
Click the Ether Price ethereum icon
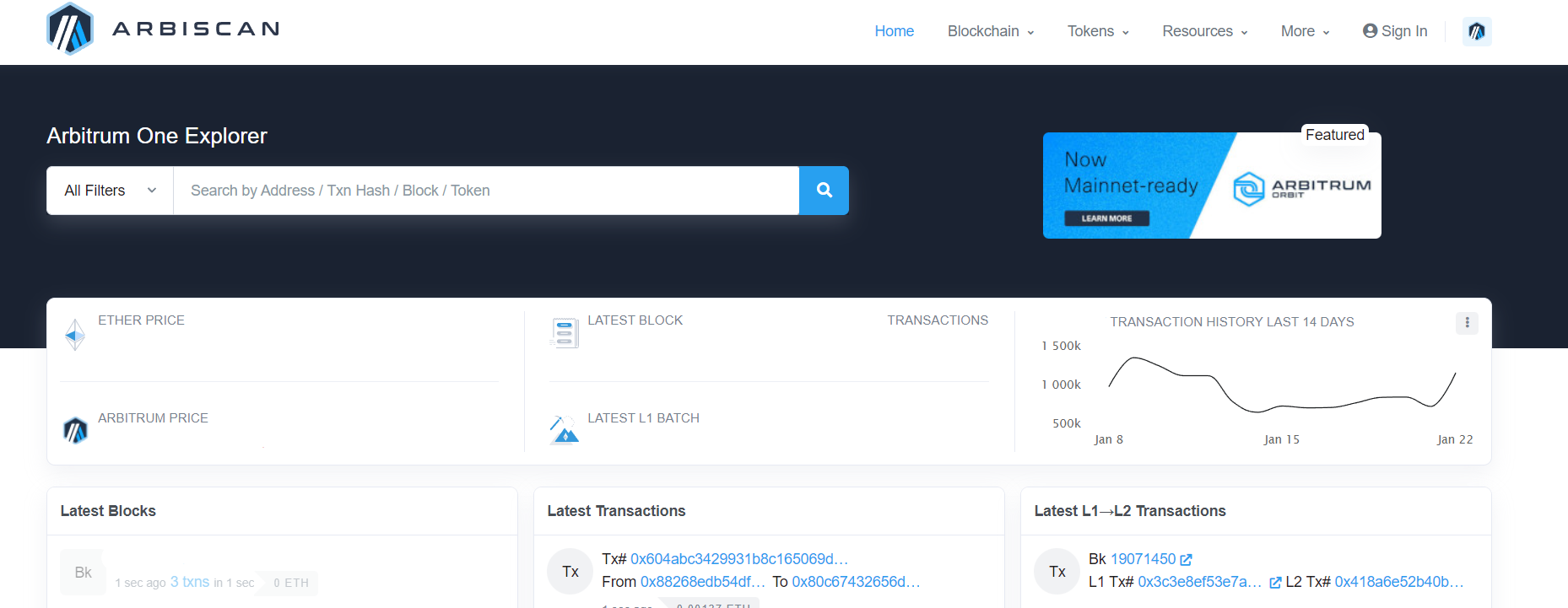coord(75,335)
